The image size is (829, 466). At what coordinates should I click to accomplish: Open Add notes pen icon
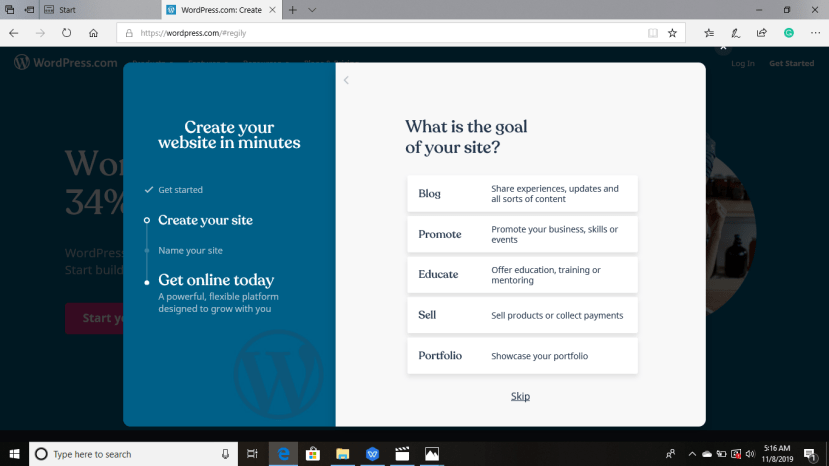pos(735,33)
